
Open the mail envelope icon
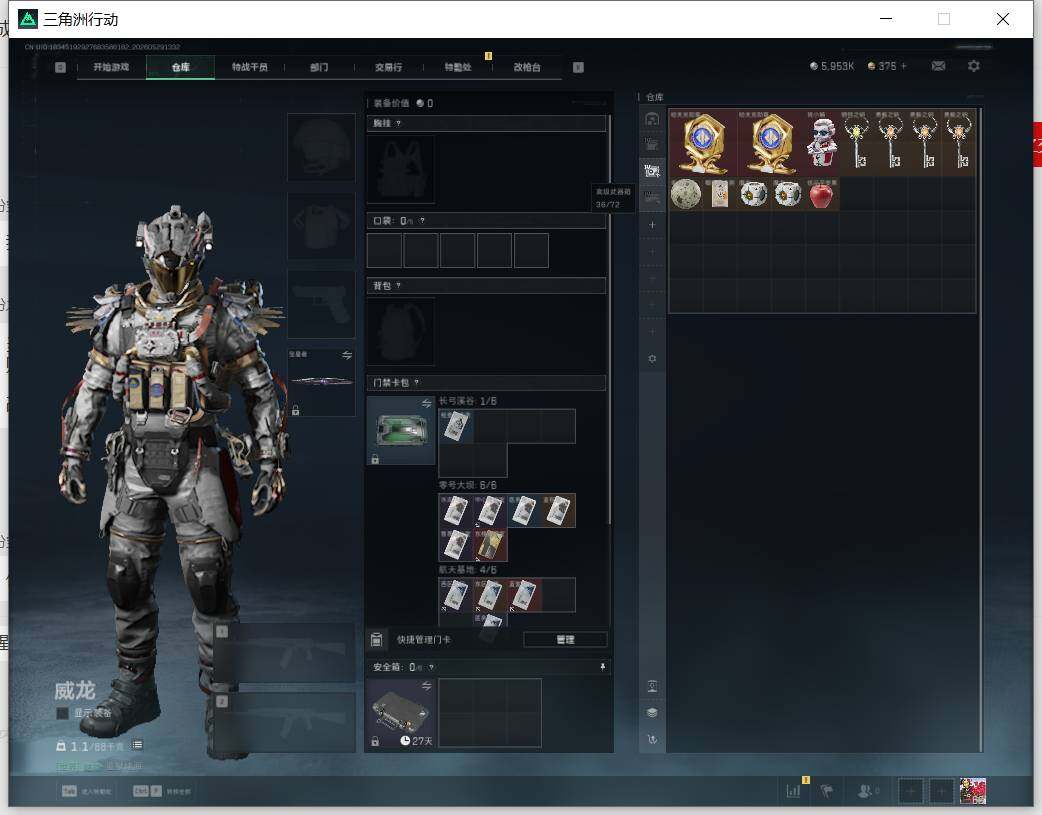tap(938, 66)
